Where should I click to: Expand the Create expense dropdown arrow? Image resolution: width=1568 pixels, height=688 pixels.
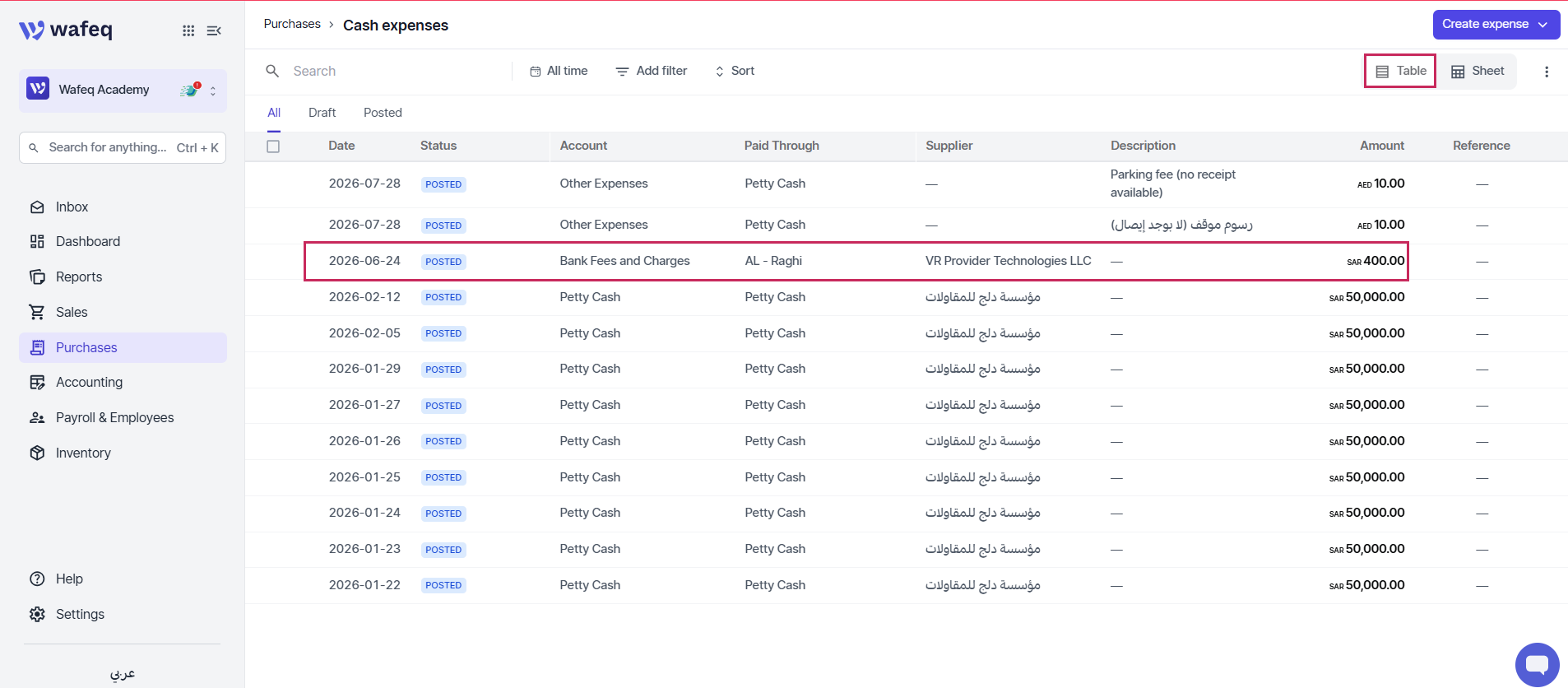1543,25
